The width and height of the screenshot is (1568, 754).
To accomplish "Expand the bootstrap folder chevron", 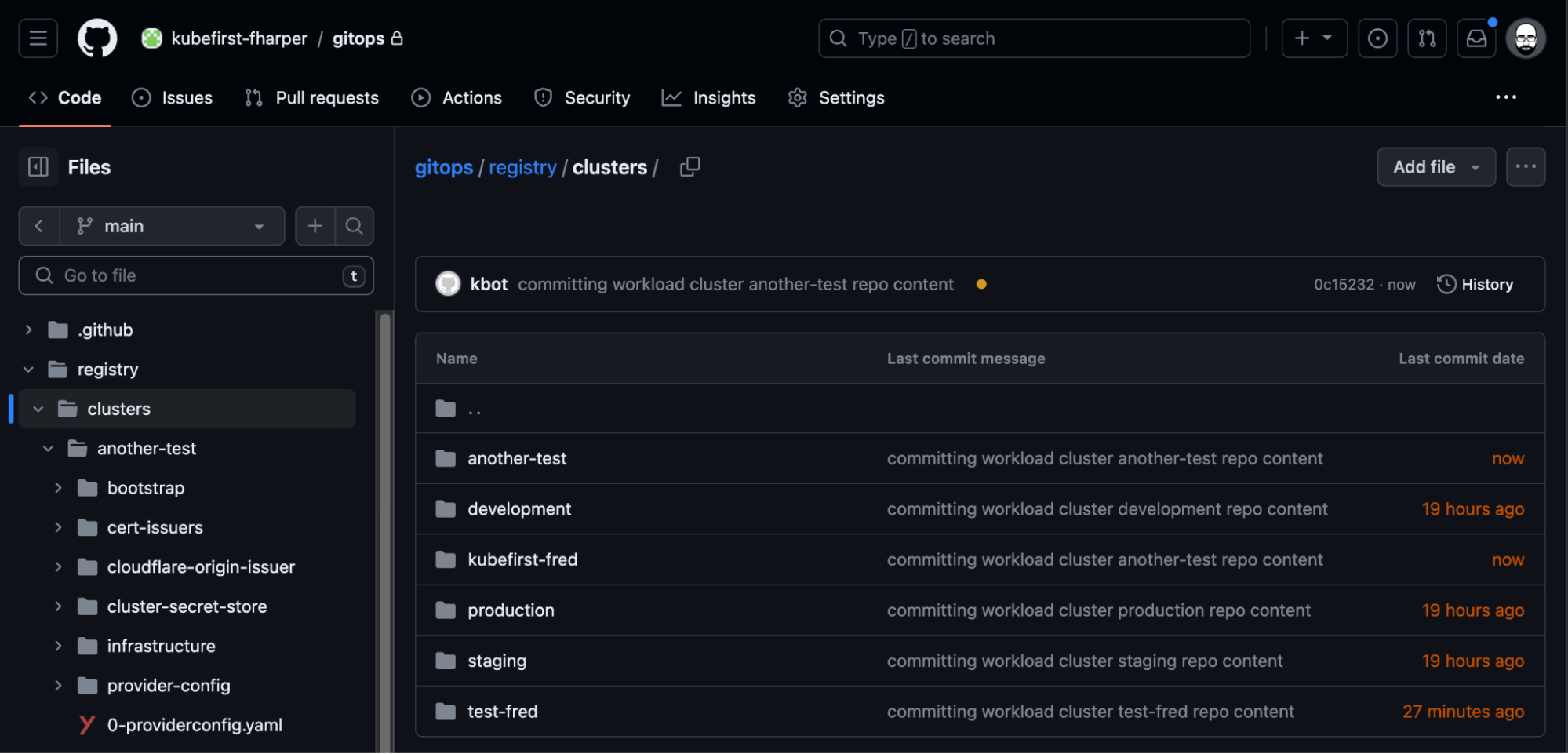I will [58, 487].
